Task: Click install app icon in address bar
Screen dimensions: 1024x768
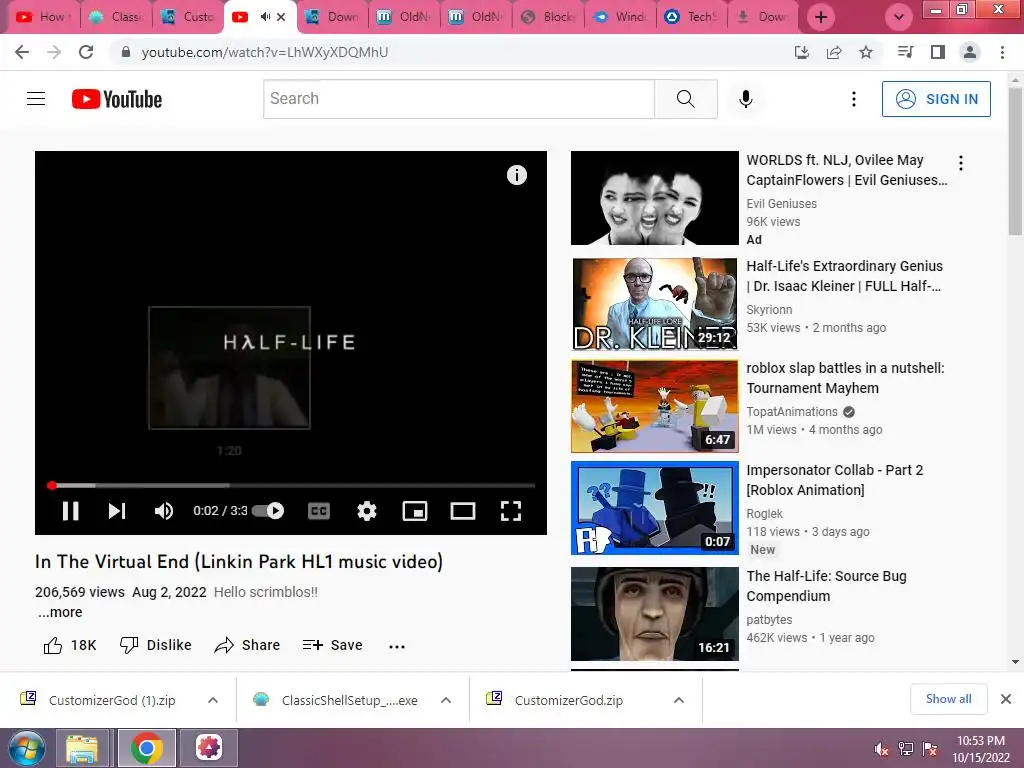Action: point(801,52)
